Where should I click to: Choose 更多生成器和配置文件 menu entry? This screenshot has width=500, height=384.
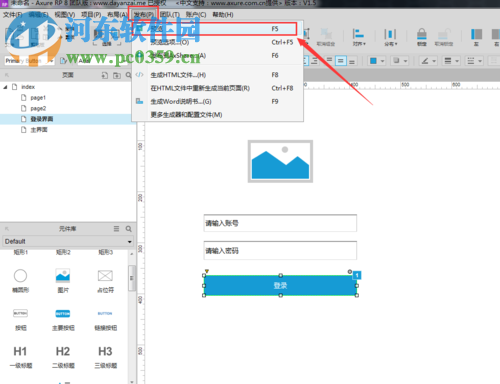pyautogui.click(x=218, y=115)
